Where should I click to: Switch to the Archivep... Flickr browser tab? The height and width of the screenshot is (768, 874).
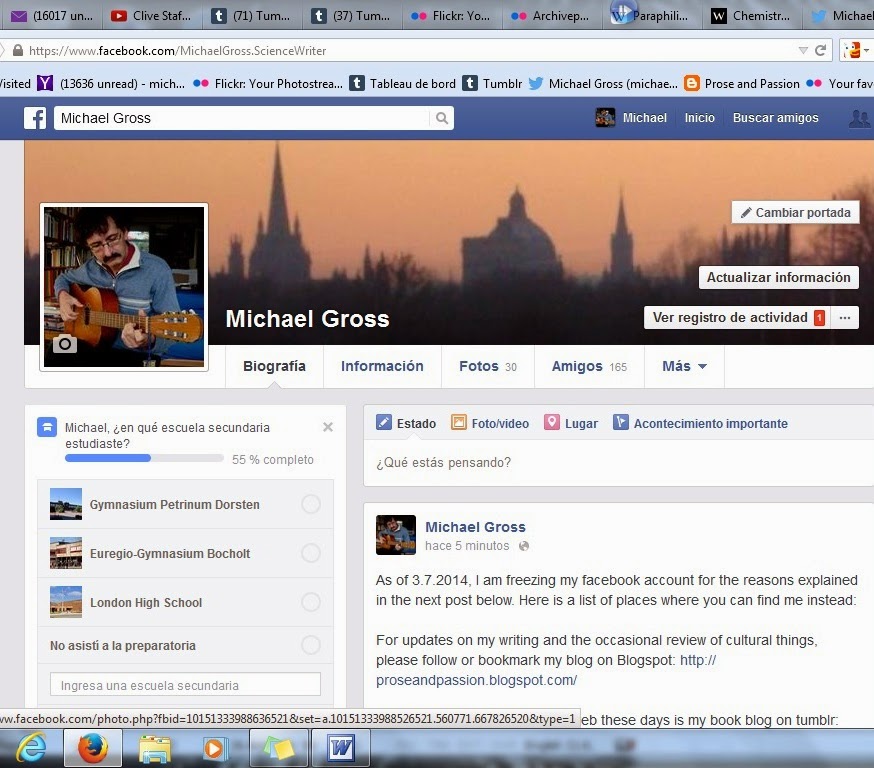[x=550, y=16]
